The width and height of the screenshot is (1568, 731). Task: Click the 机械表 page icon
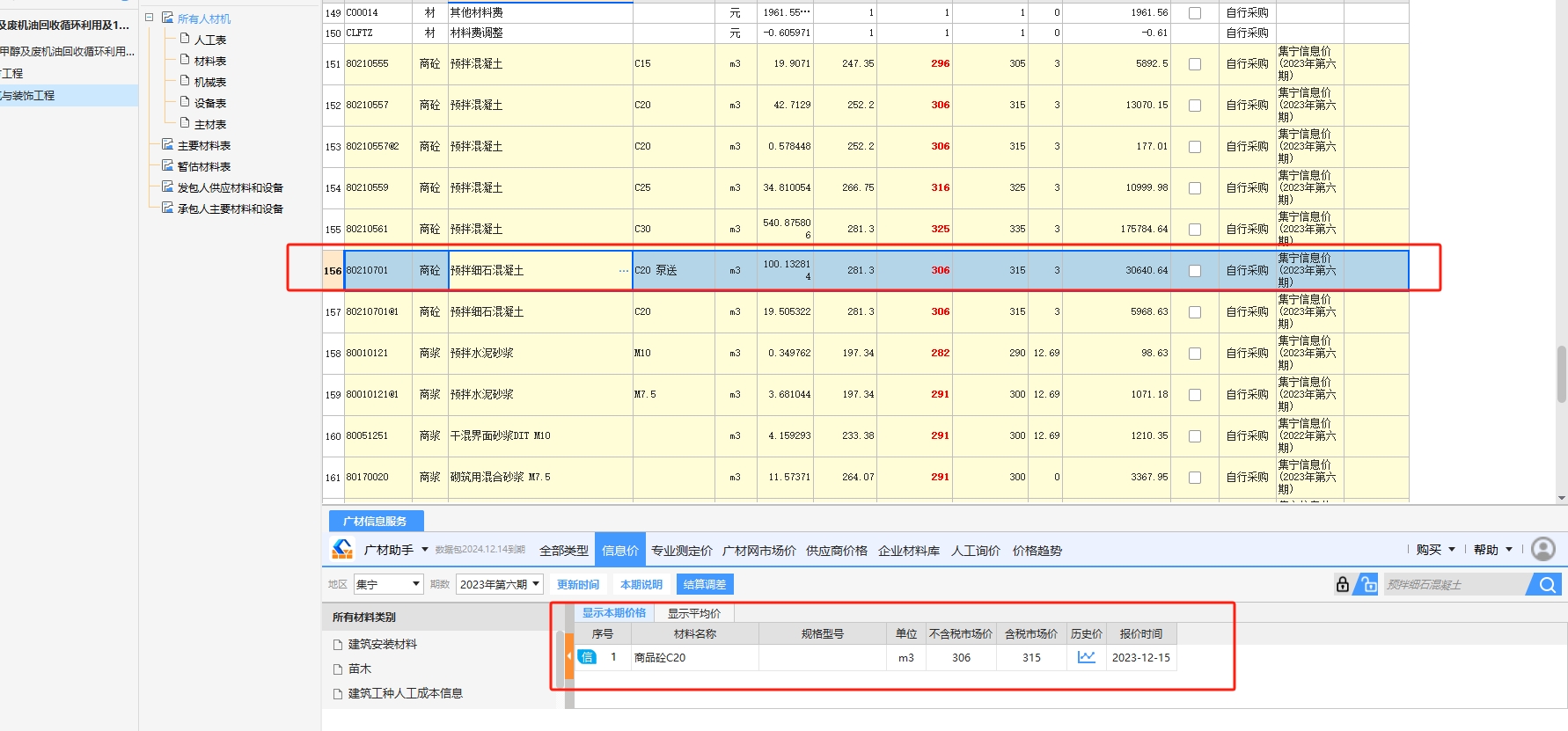coord(185,81)
